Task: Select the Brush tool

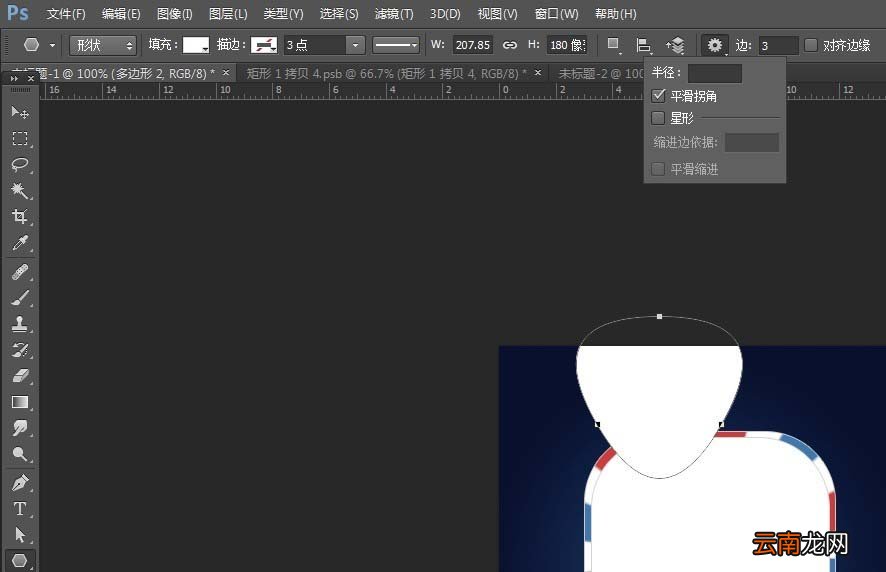Action: click(x=20, y=298)
